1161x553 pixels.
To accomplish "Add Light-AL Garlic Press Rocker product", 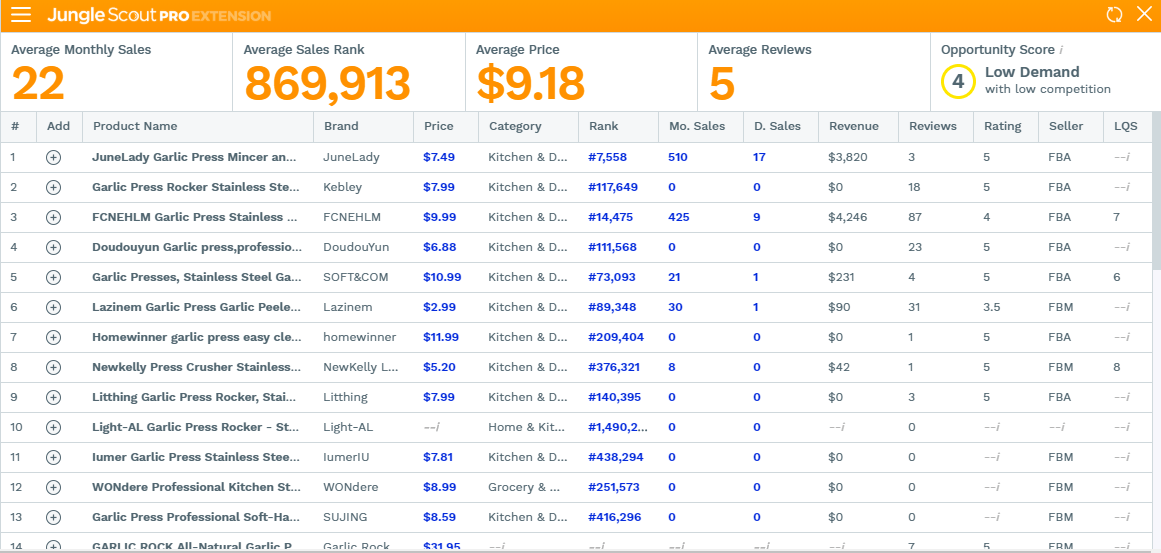I will click(53, 427).
